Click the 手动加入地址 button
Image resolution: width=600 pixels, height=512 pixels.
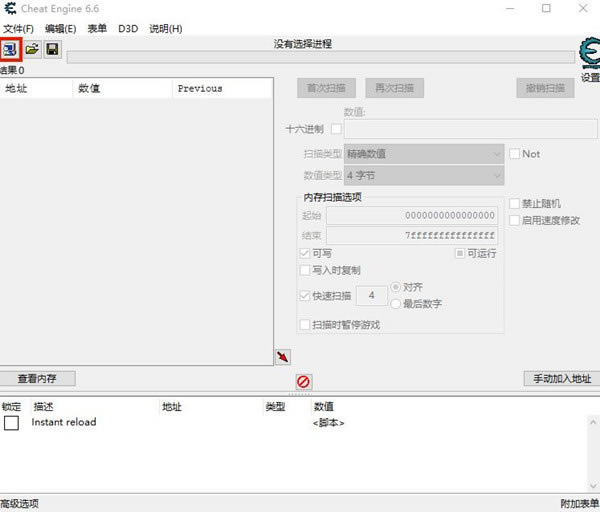pos(561,379)
